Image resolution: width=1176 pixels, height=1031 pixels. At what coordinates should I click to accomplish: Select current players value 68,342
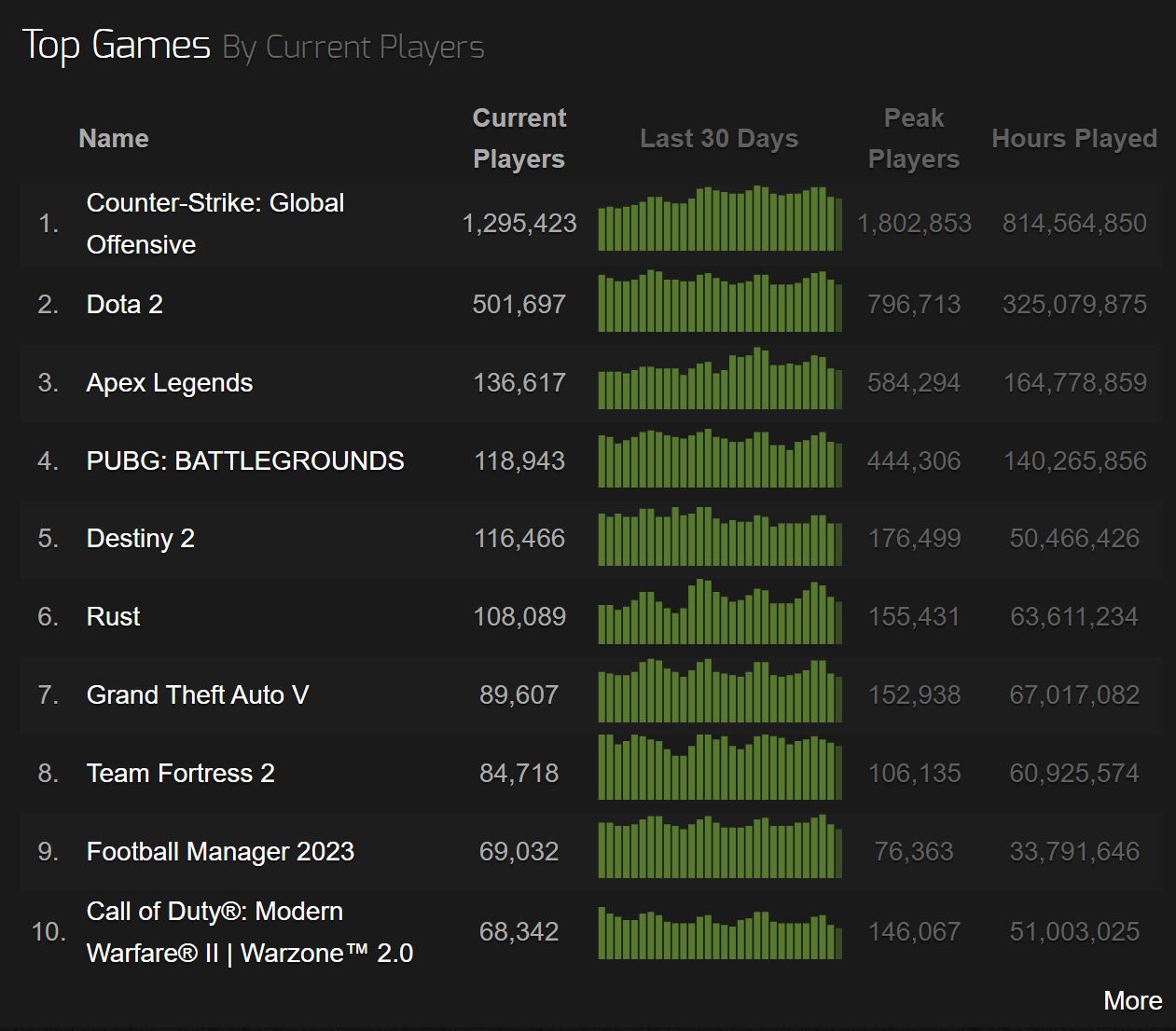(519, 931)
